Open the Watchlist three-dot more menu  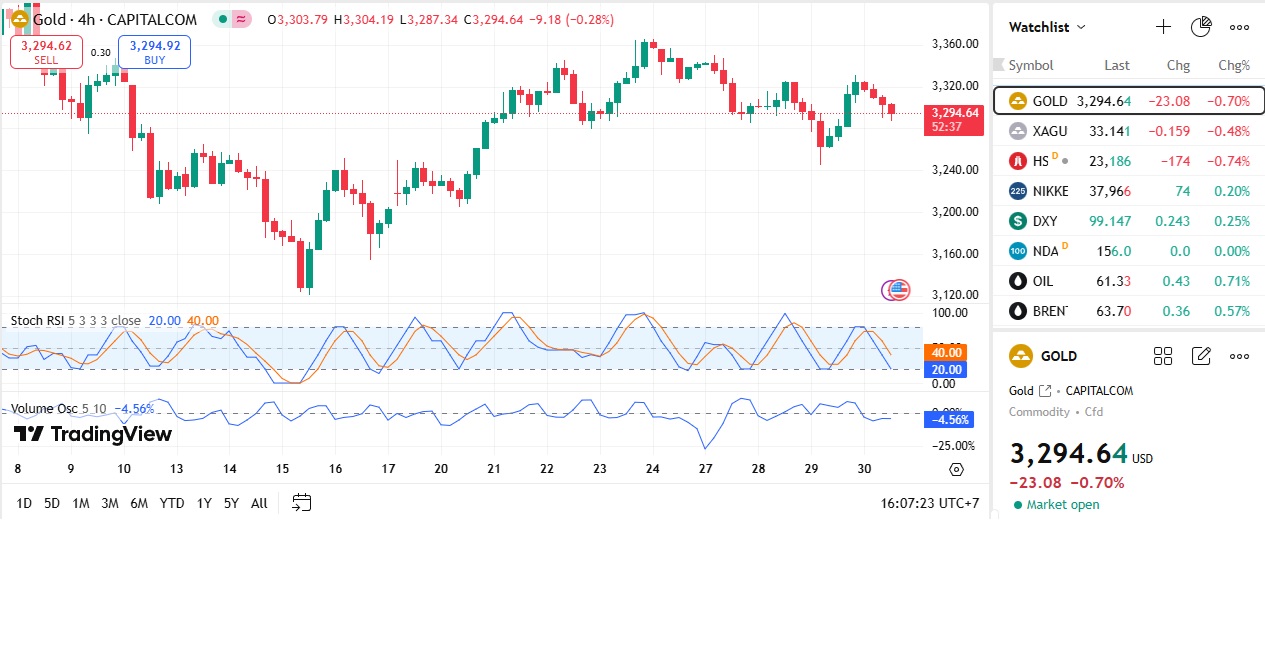[1239, 27]
